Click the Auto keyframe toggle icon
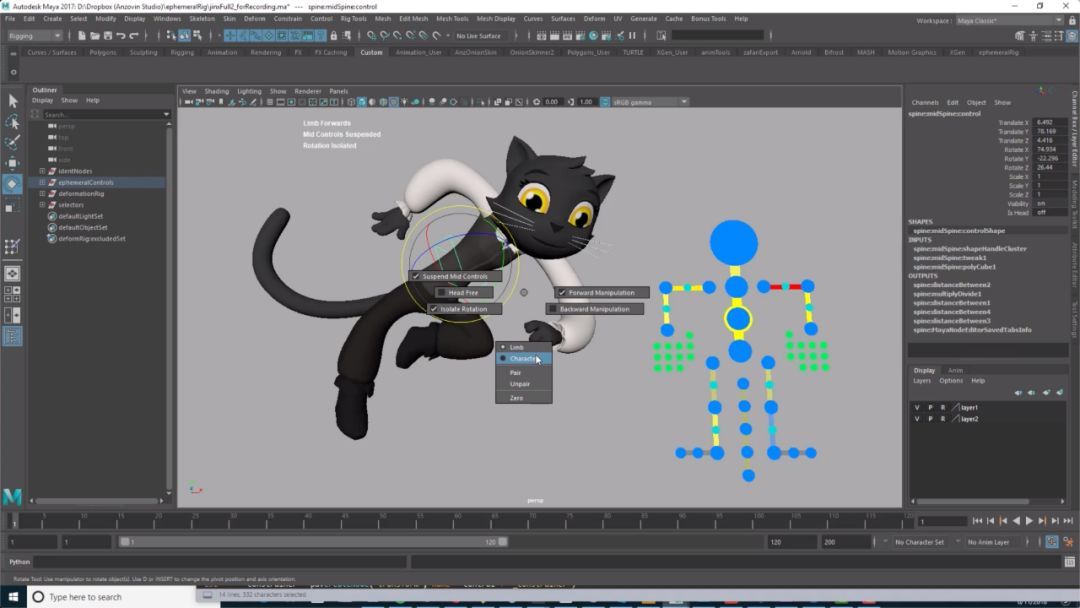 [x=1052, y=542]
